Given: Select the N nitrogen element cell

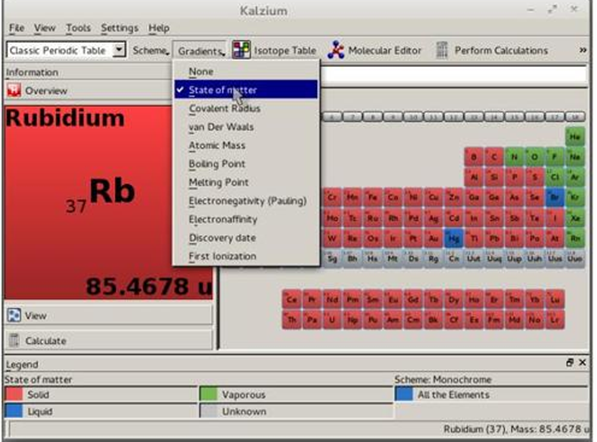Looking at the screenshot, I should click(x=514, y=156).
